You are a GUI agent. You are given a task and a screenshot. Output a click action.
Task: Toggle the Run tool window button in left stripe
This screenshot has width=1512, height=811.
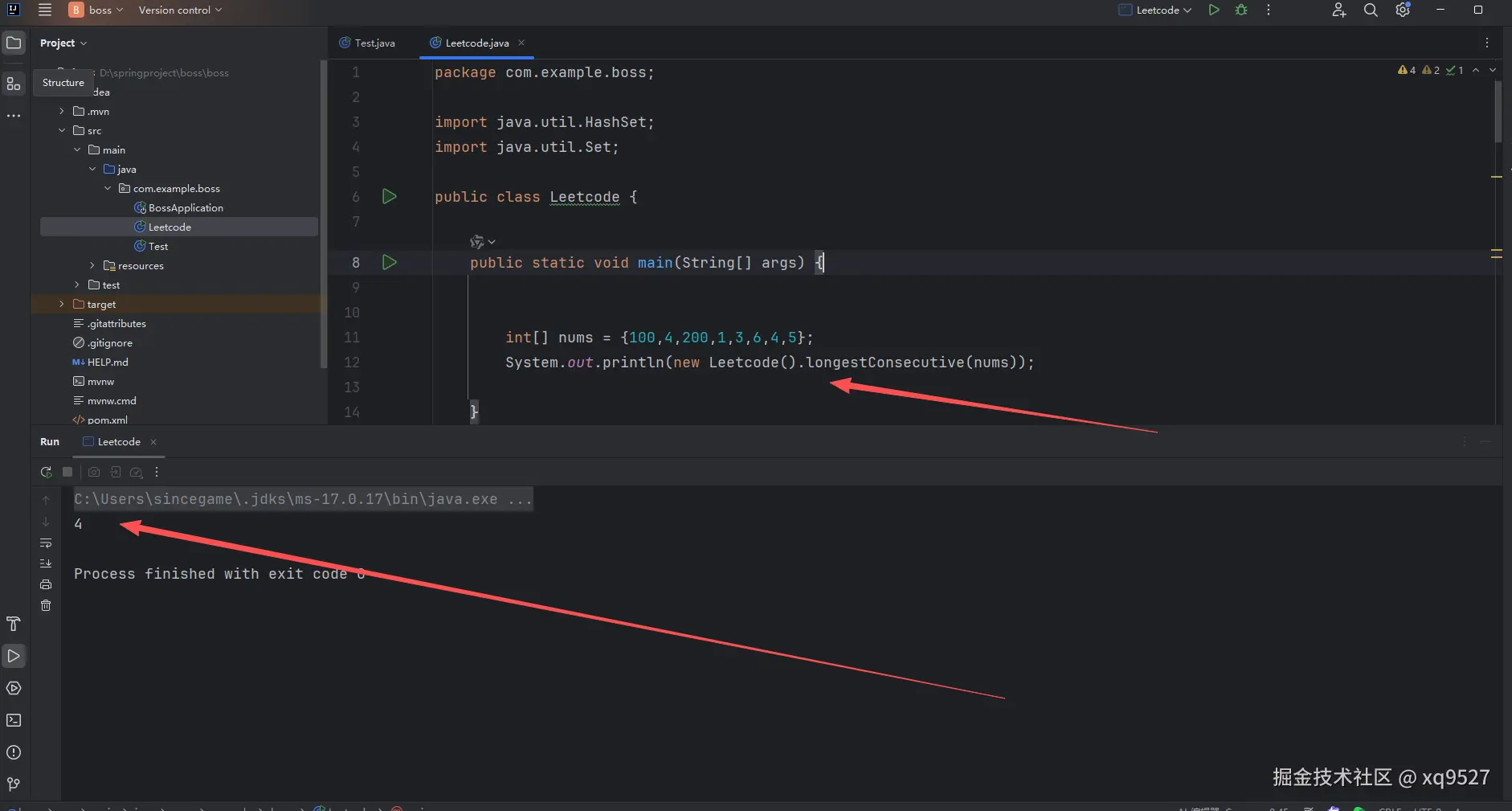14,656
